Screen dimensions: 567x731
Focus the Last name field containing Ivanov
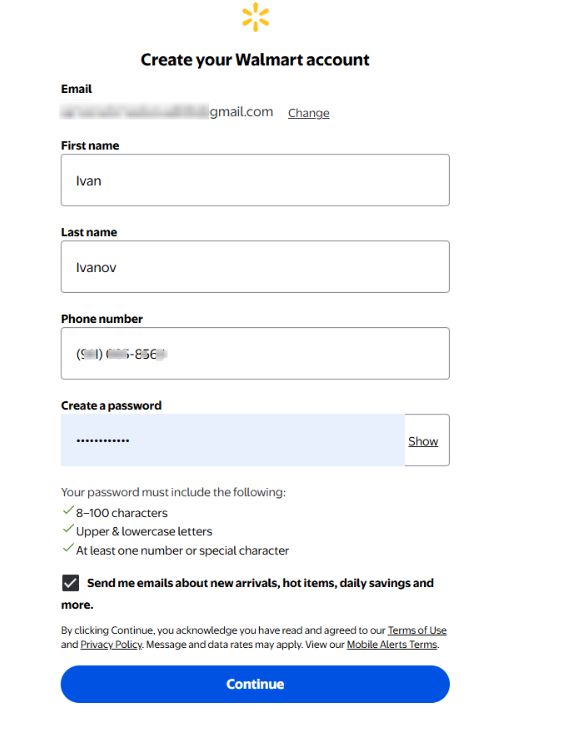[x=255, y=267]
